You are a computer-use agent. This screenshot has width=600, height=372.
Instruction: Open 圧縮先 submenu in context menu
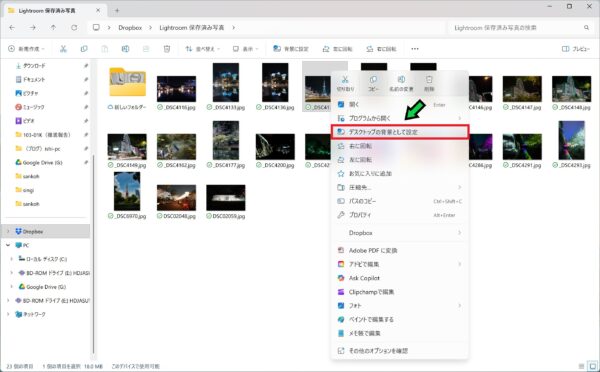[x=400, y=187]
